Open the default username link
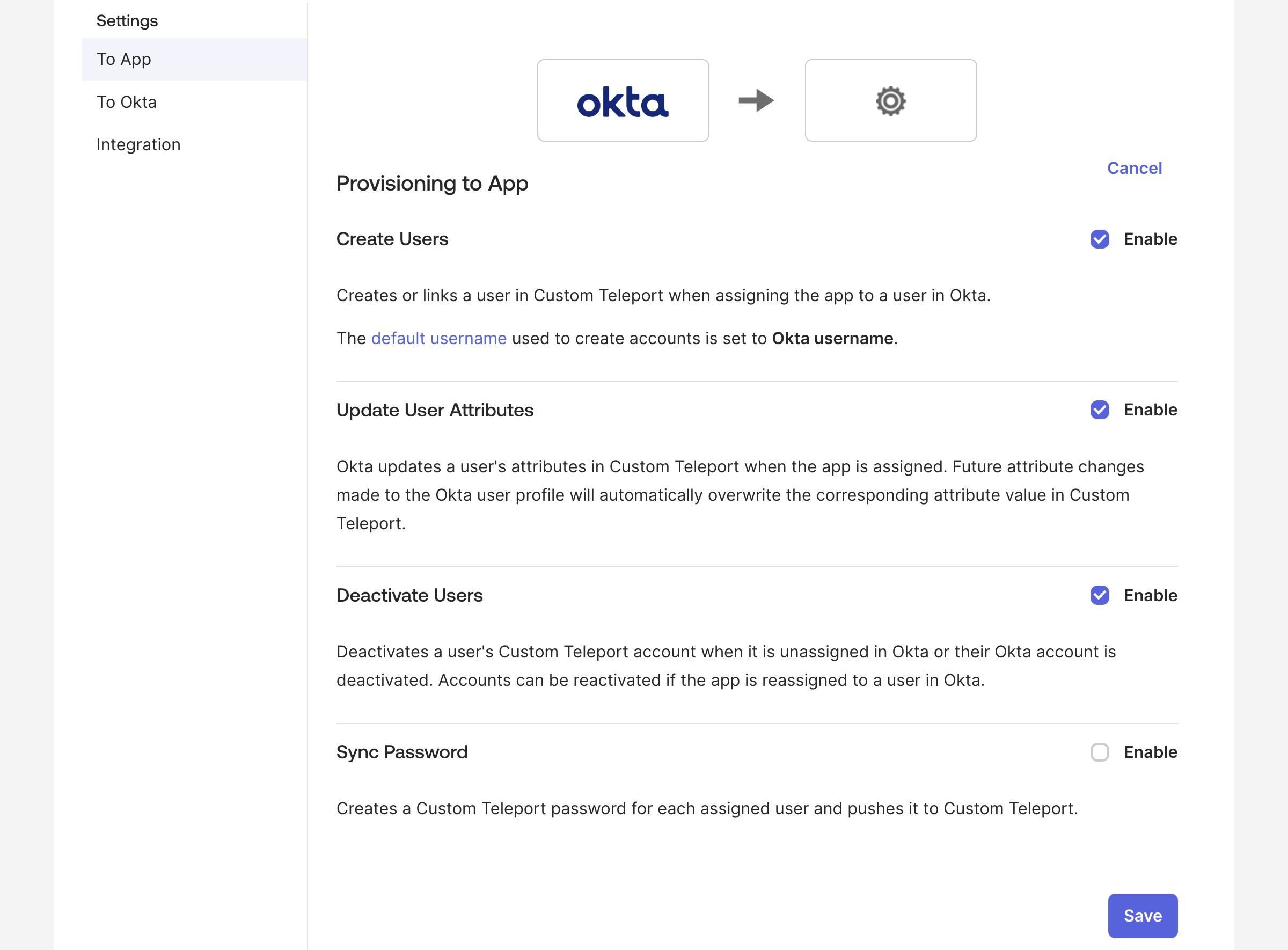Screen dimensions: 1288x950 (x=439, y=338)
